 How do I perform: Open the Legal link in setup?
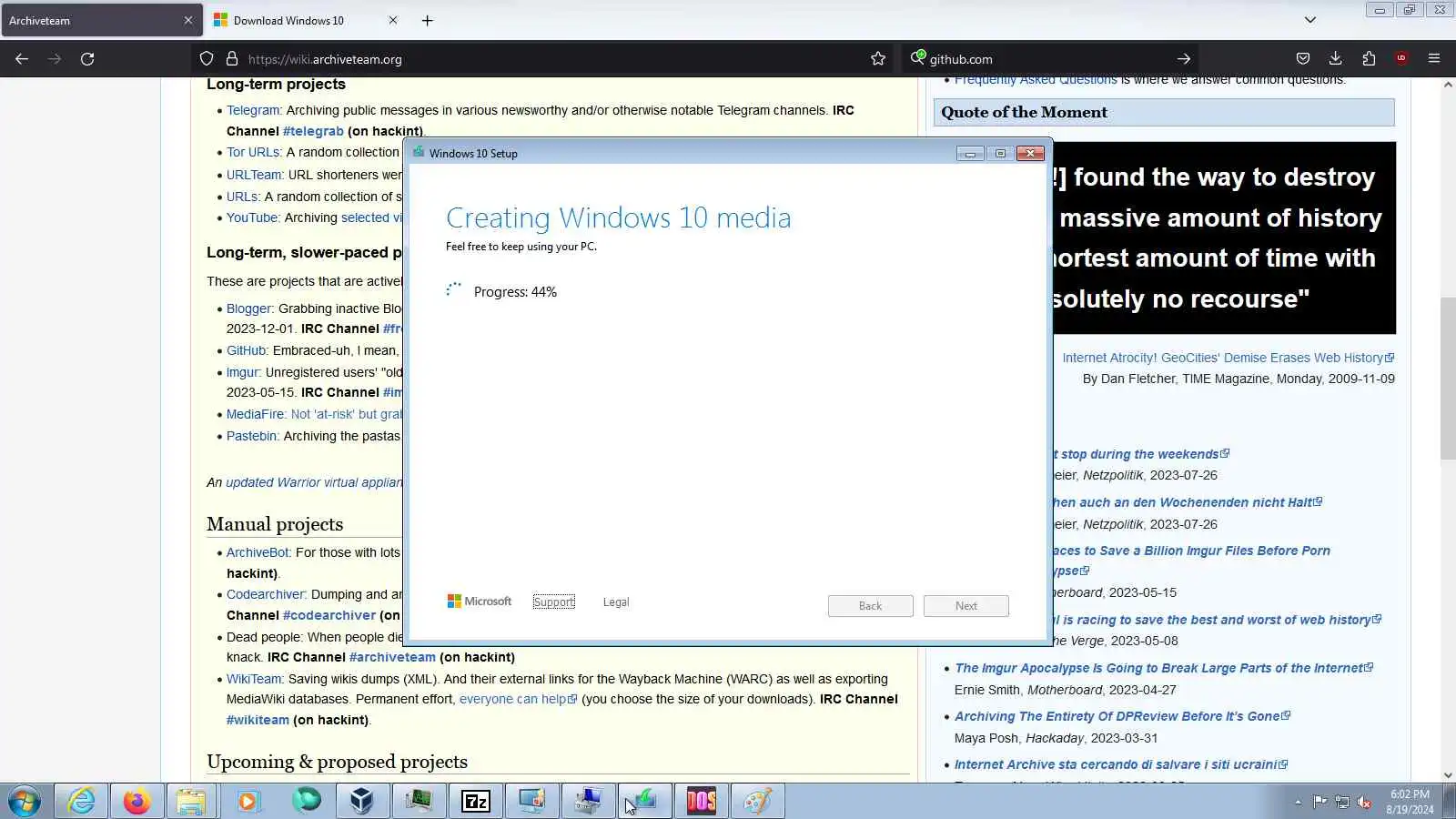(x=616, y=602)
